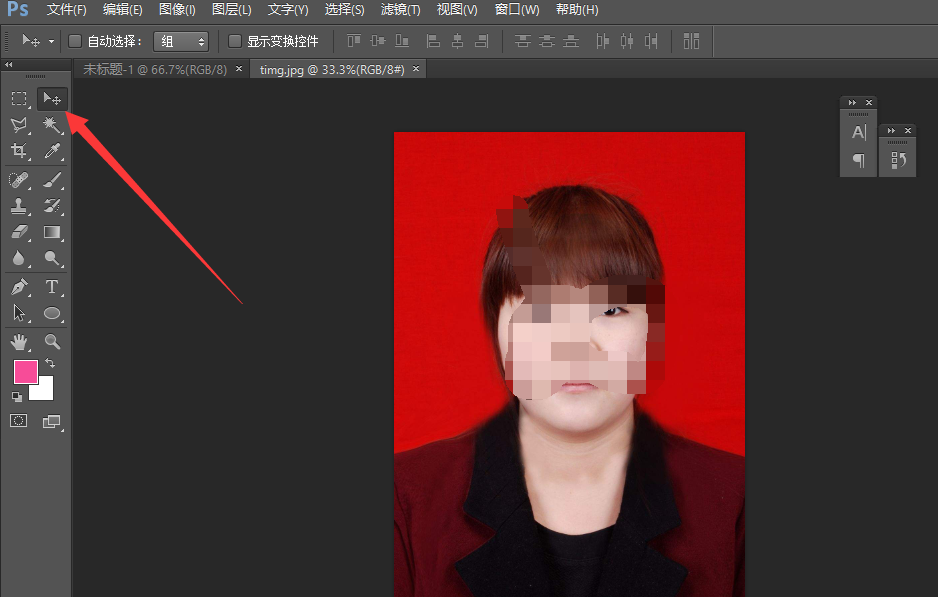
Task: Select the Magic Wand tool
Action: click(x=52, y=124)
